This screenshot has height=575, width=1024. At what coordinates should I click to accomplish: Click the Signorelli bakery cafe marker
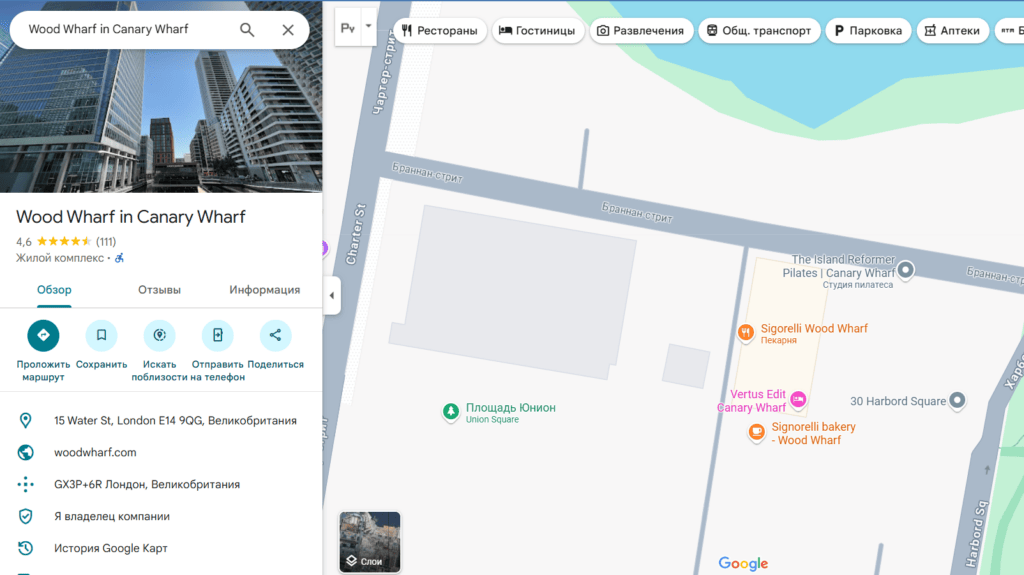pos(756,432)
